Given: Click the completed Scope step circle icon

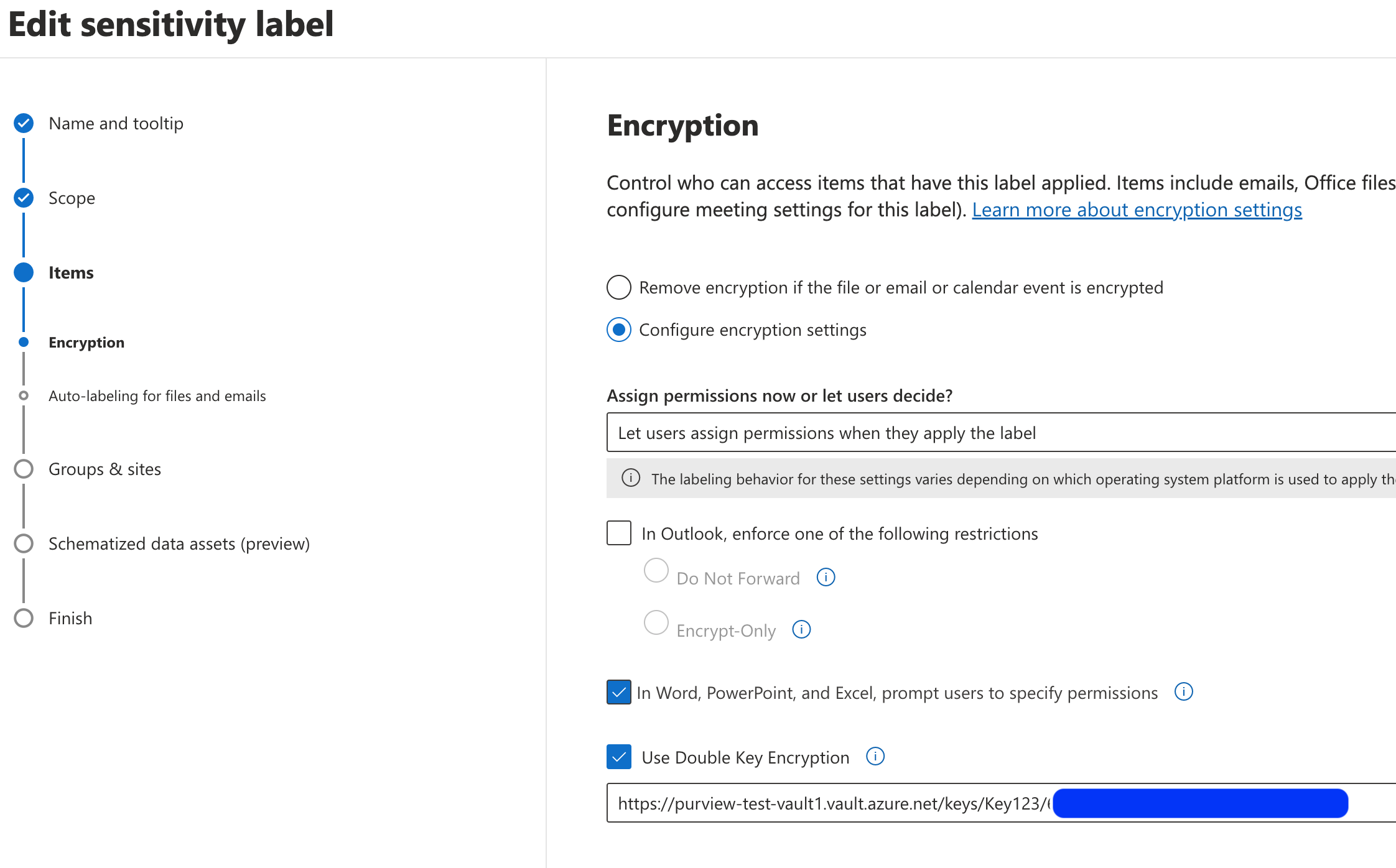Looking at the screenshot, I should (x=23, y=198).
